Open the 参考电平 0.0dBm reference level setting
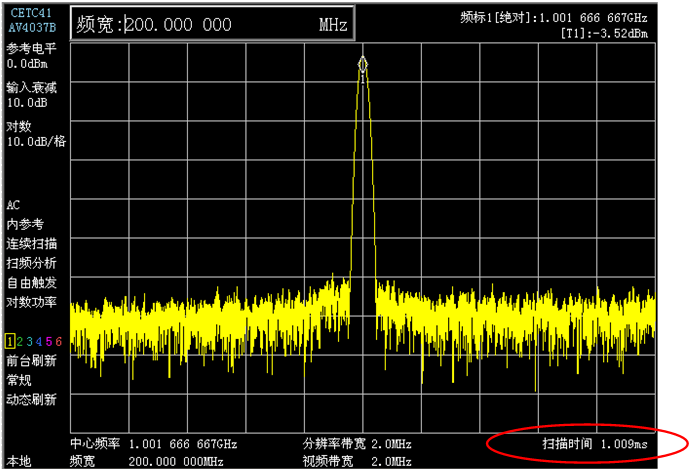This screenshot has width=692, height=471. click(31, 56)
